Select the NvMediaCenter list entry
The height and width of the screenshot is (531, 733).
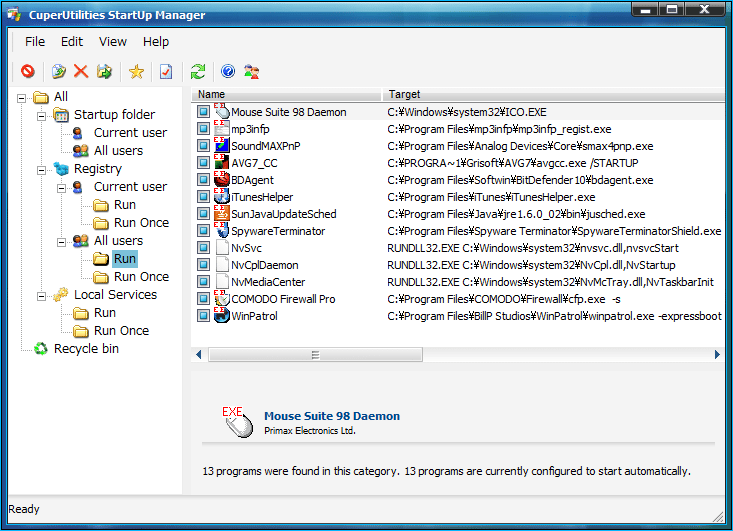tap(268, 282)
